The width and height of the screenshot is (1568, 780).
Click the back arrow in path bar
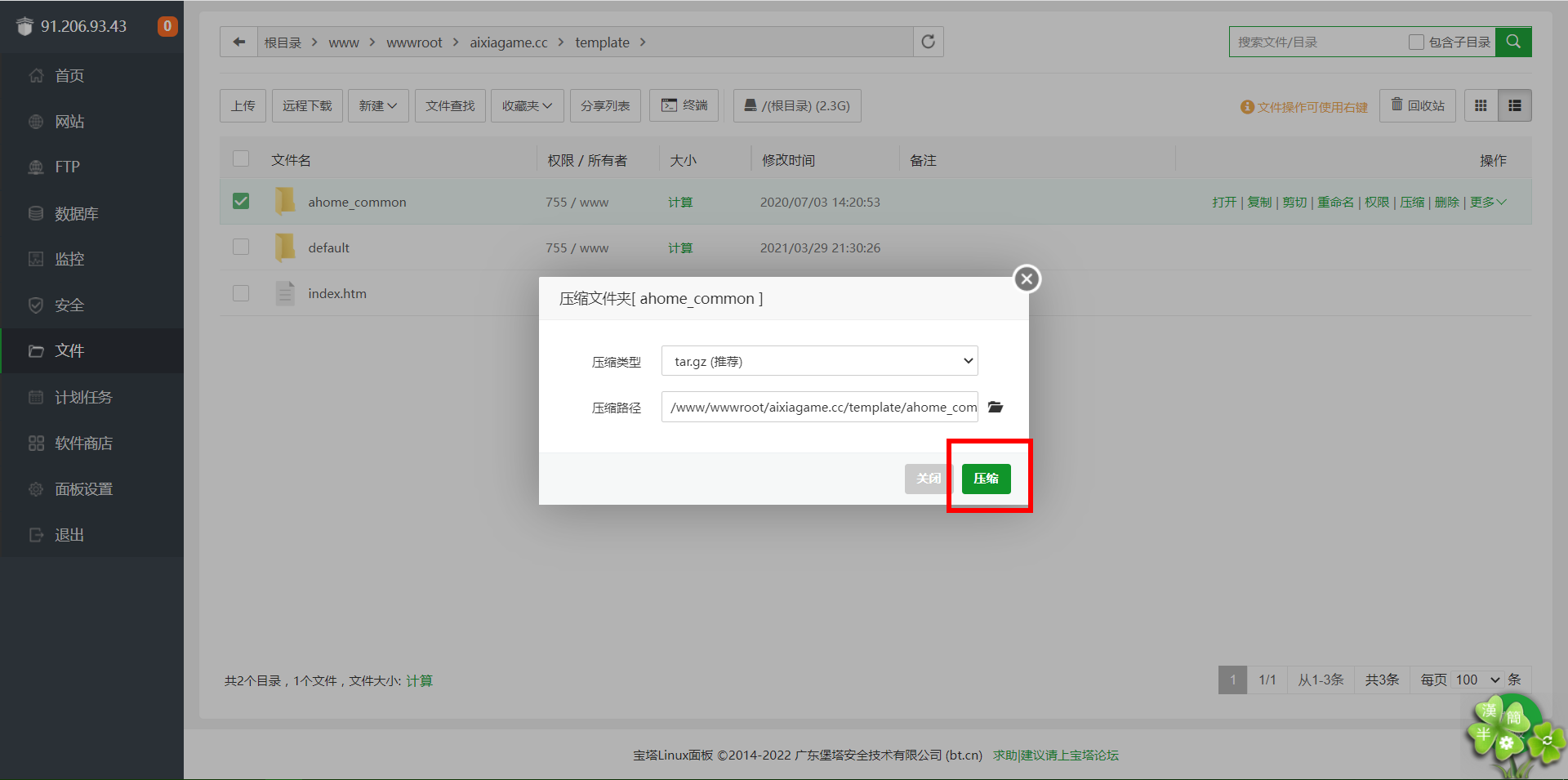[239, 42]
